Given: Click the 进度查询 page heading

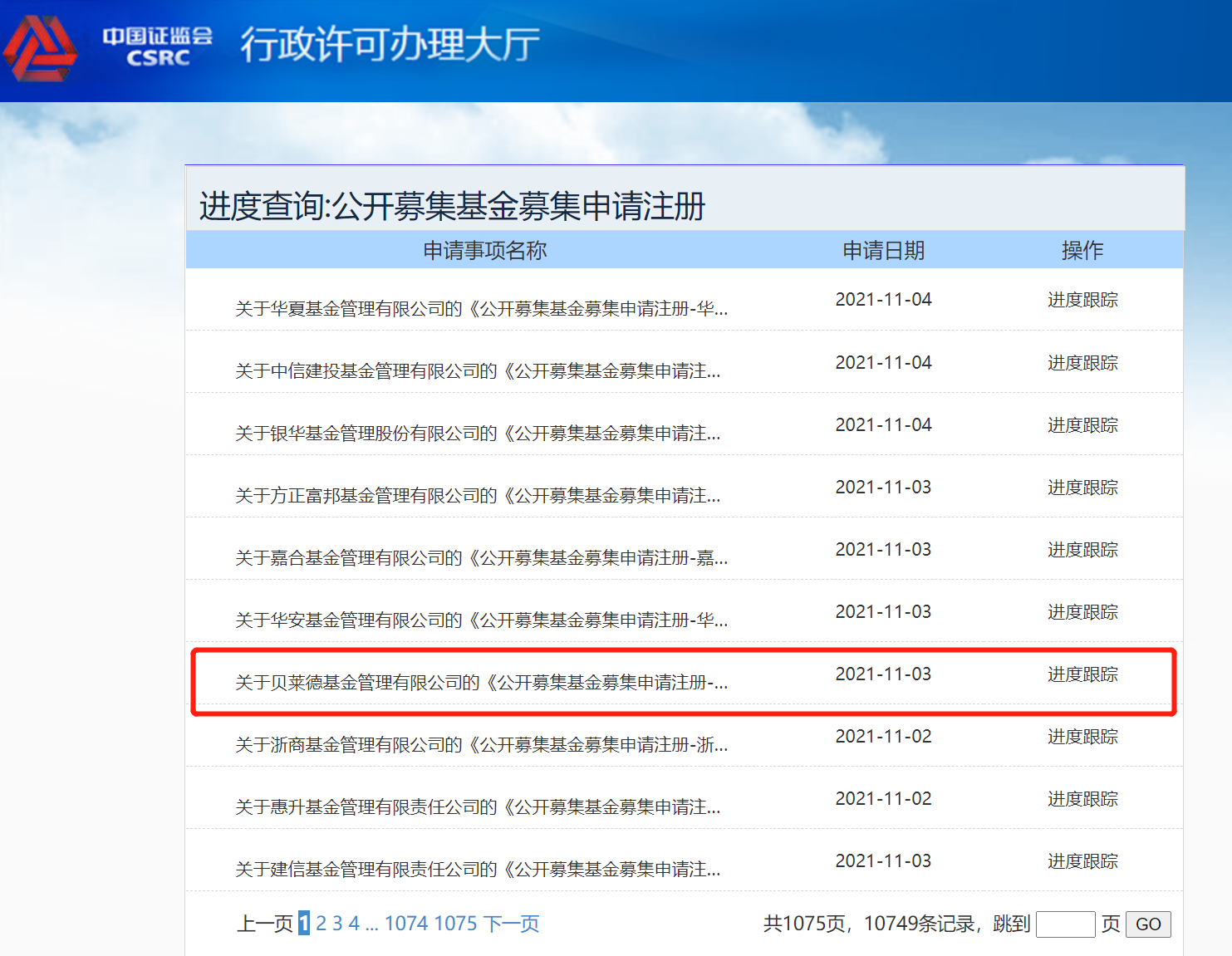Looking at the screenshot, I should (452, 206).
